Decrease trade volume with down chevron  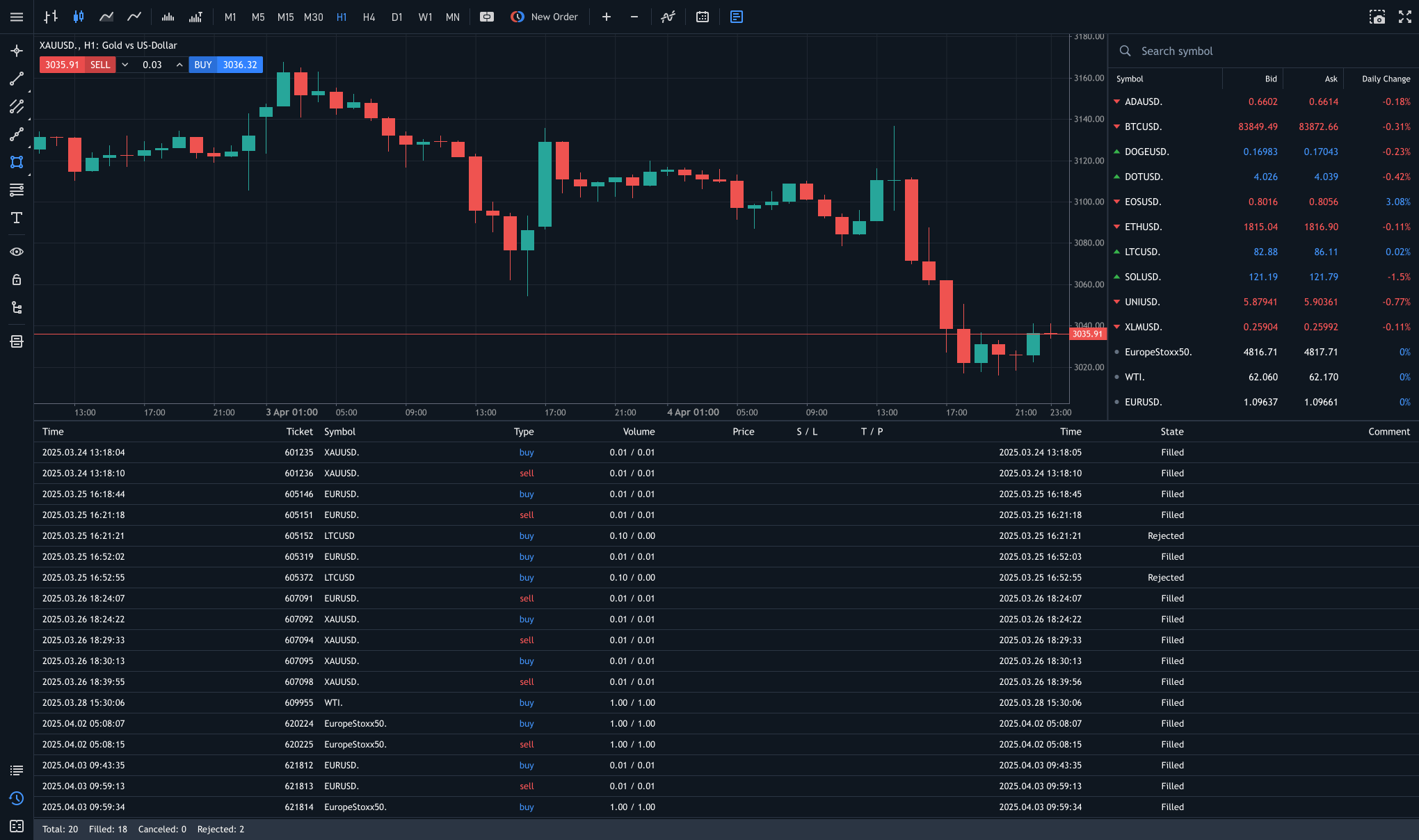click(125, 65)
